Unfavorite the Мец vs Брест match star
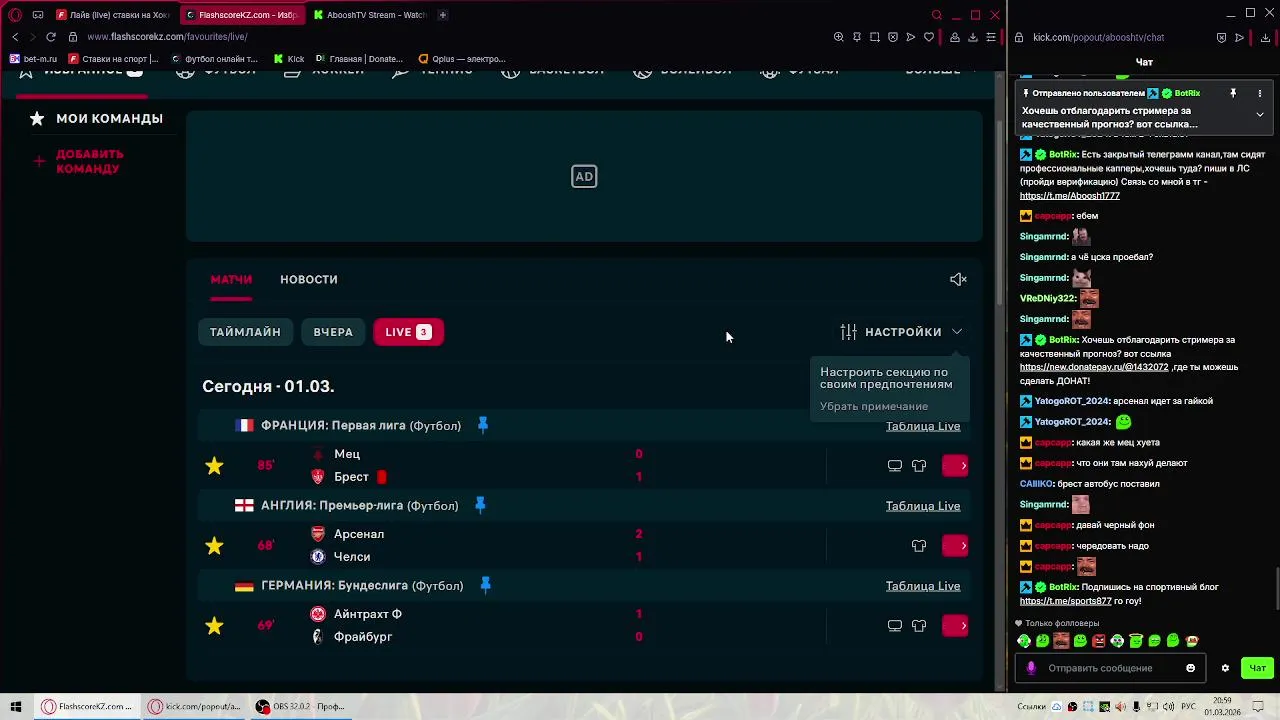The image size is (1280, 720). click(214, 466)
